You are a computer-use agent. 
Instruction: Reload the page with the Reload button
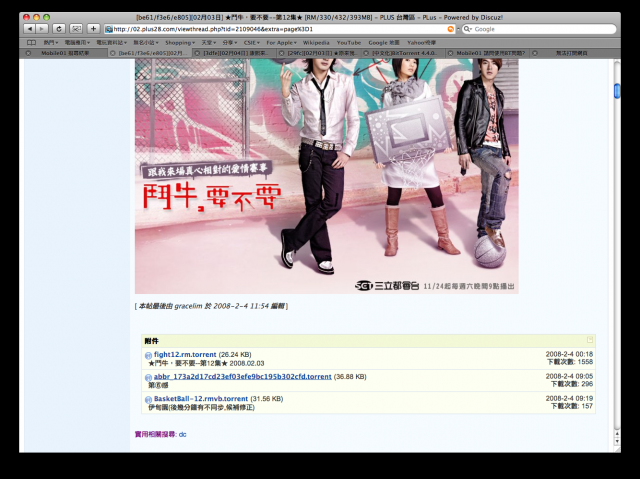pos(59,29)
